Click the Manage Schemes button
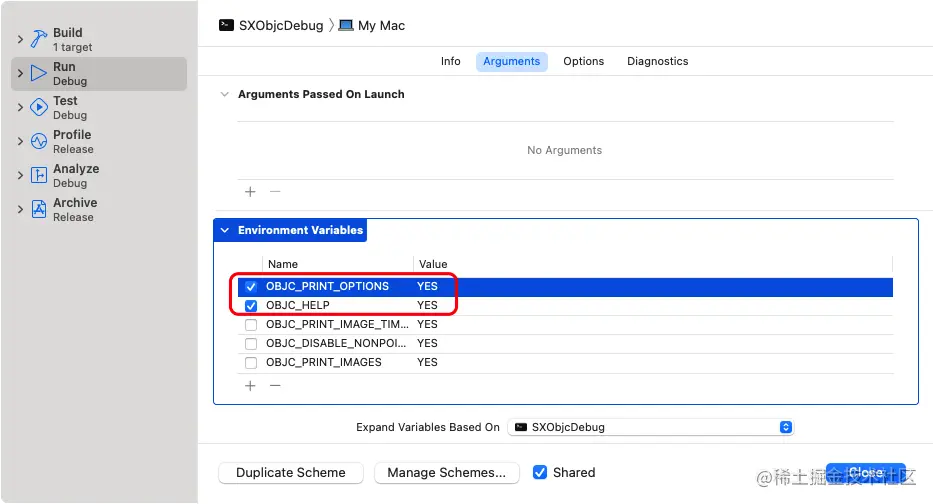This screenshot has height=504, width=933. point(446,472)
